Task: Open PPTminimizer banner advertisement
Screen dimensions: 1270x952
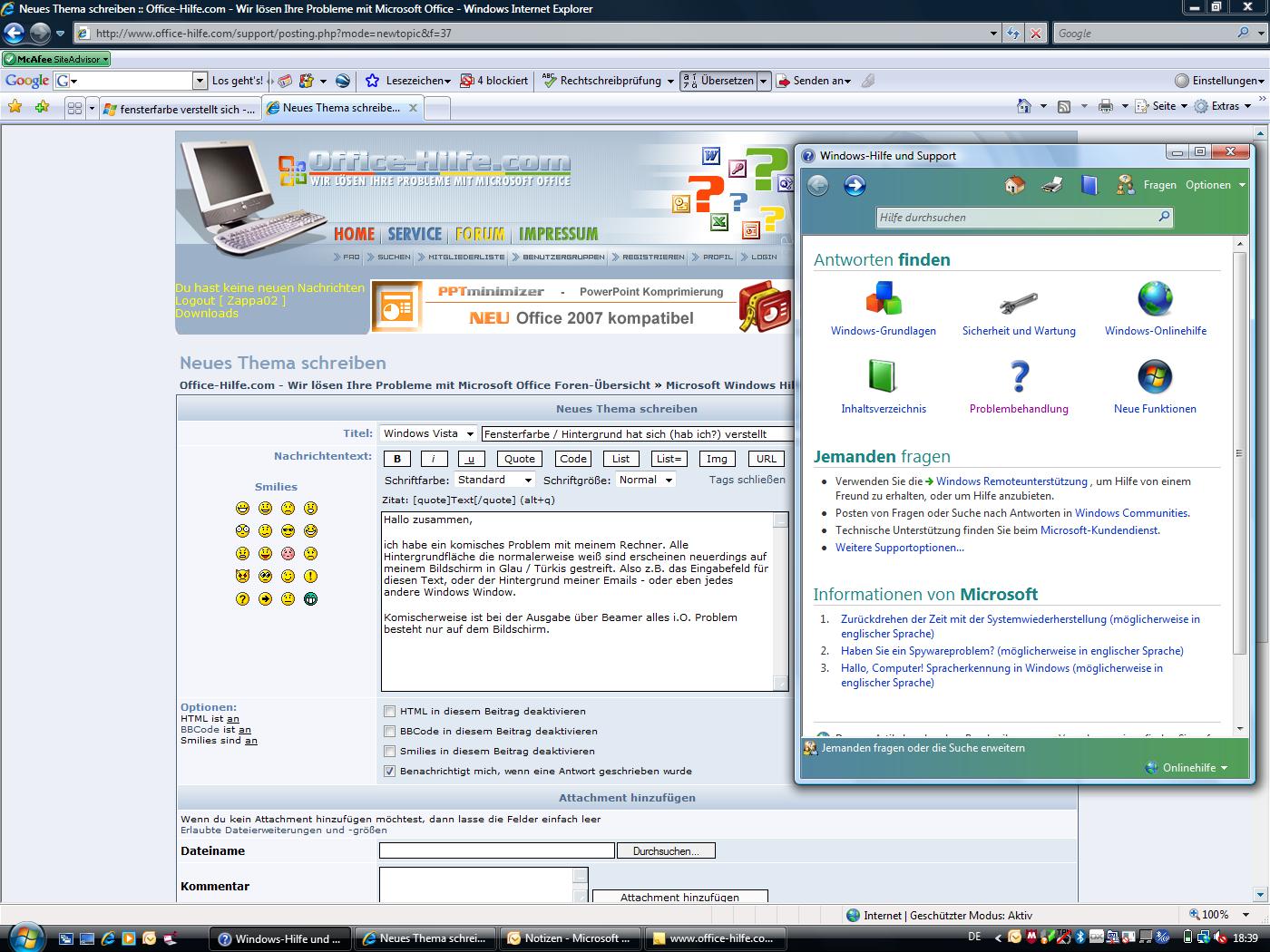Action: click(x=581, y=306)
